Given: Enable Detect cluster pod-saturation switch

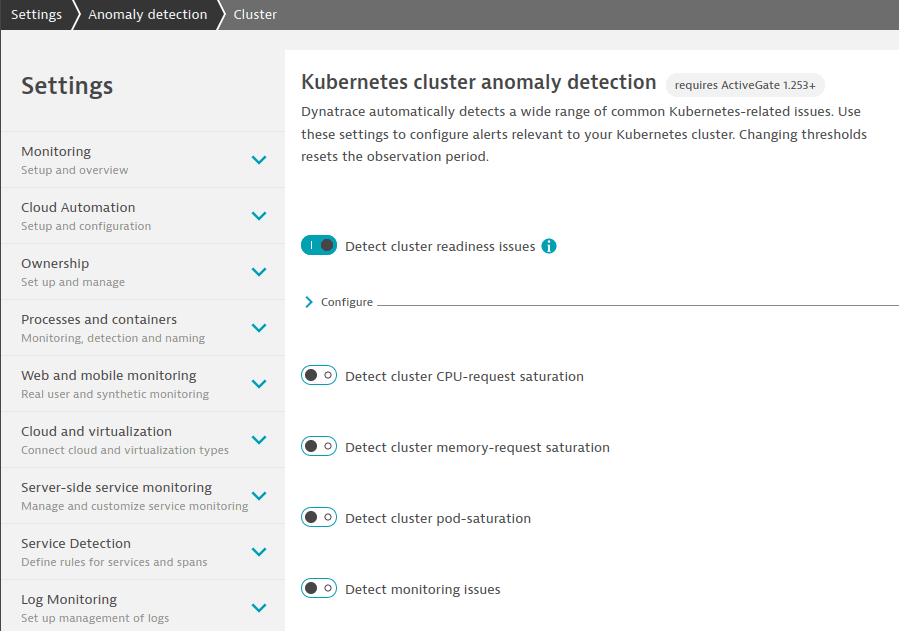Looking at the screenshot, I should 319,518.
